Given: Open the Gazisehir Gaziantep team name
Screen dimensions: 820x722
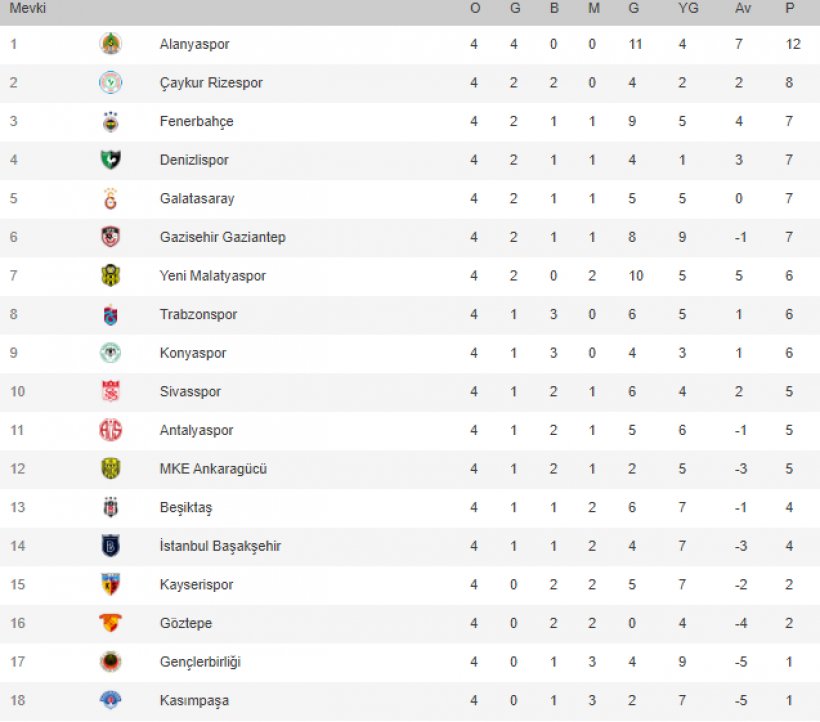Looking at the screenshot, I should 223,237.
